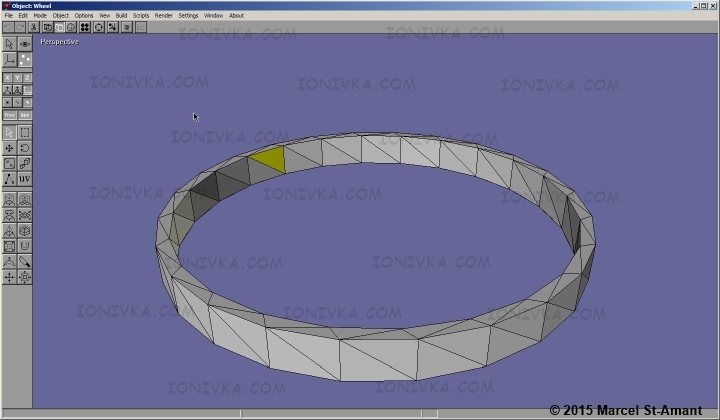Toggle the Y axis constraint
This screenshot has width=720, height=420.
pos(17,77)
